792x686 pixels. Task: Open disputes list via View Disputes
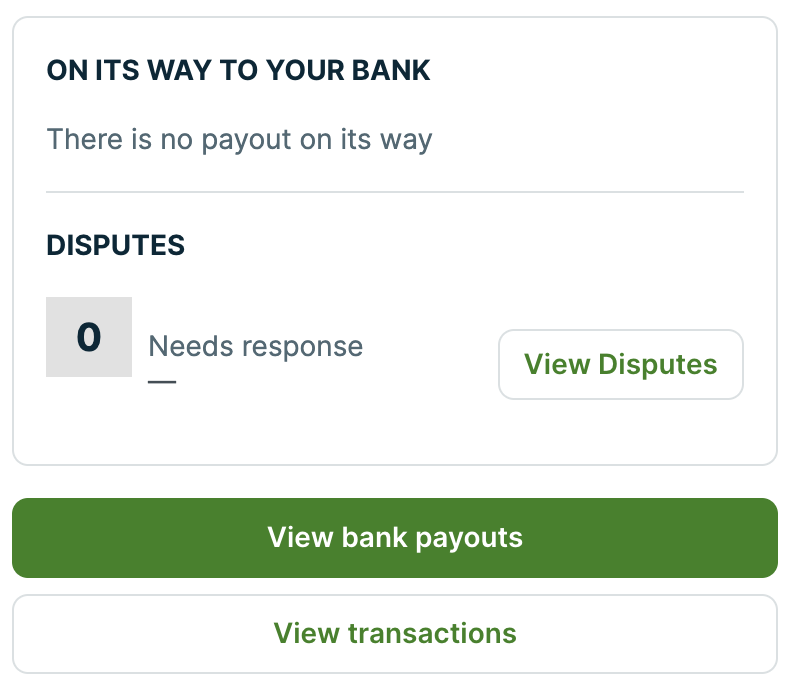click(620, 364)
